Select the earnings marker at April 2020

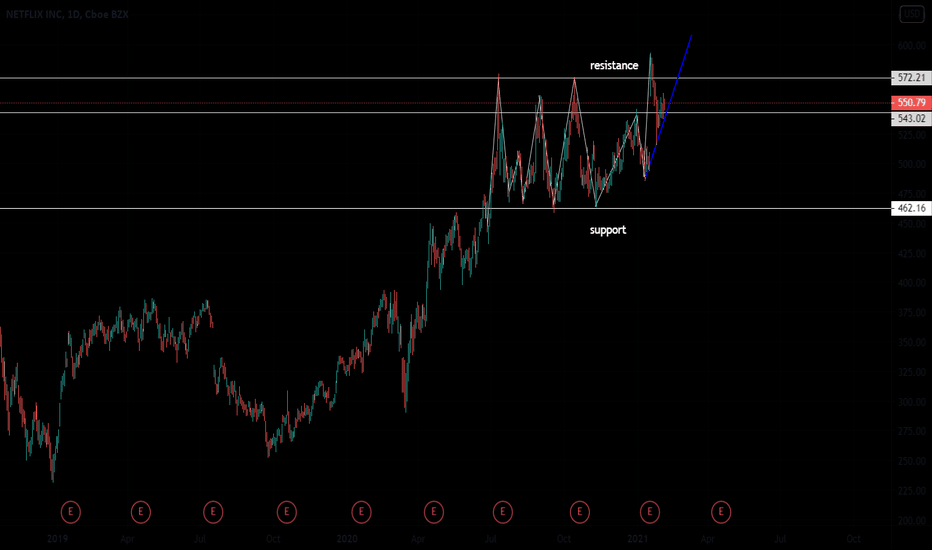pyautogui.click(x=433, y=511)
